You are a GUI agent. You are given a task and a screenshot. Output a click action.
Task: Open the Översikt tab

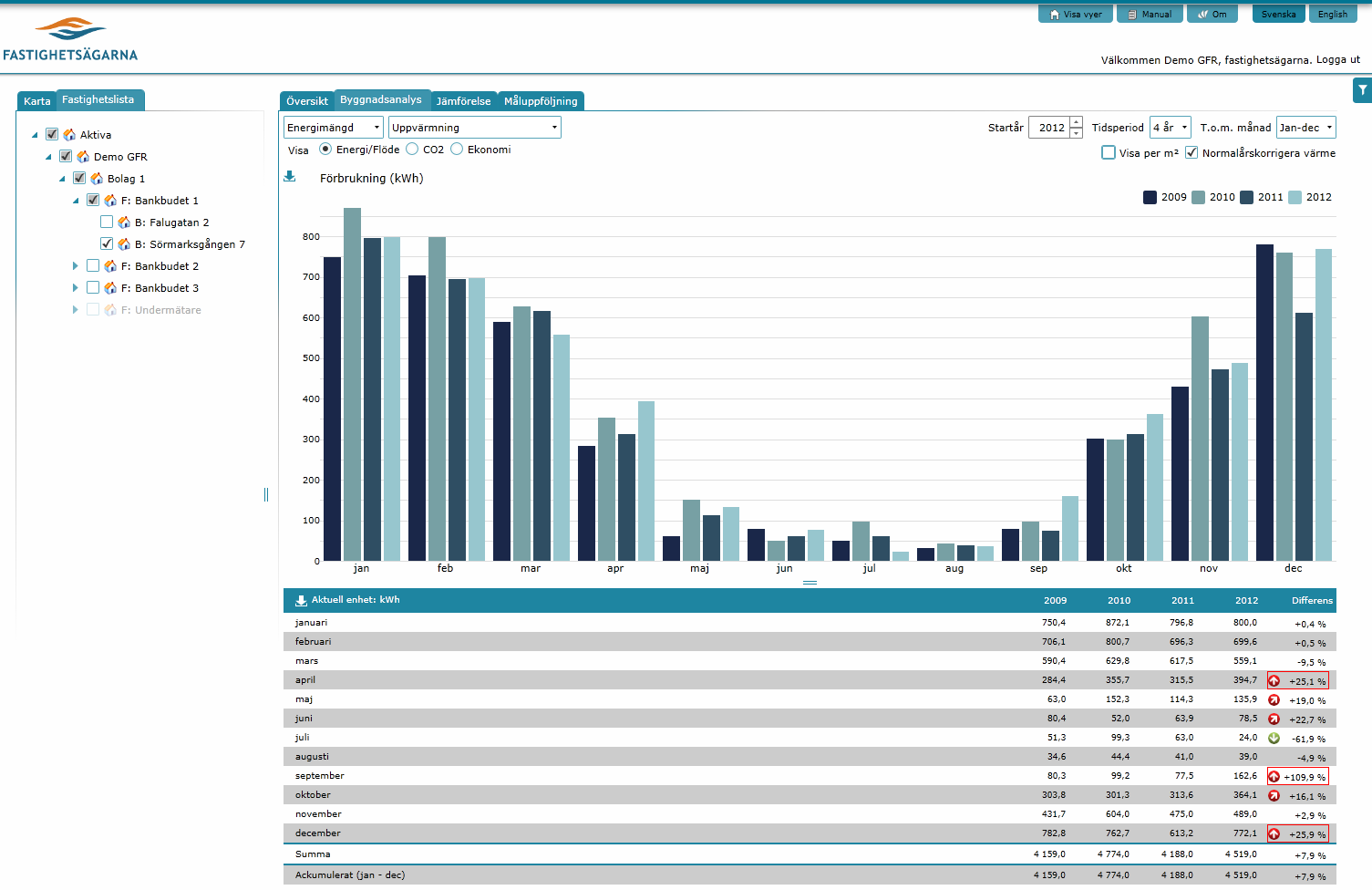pos(307,101)
